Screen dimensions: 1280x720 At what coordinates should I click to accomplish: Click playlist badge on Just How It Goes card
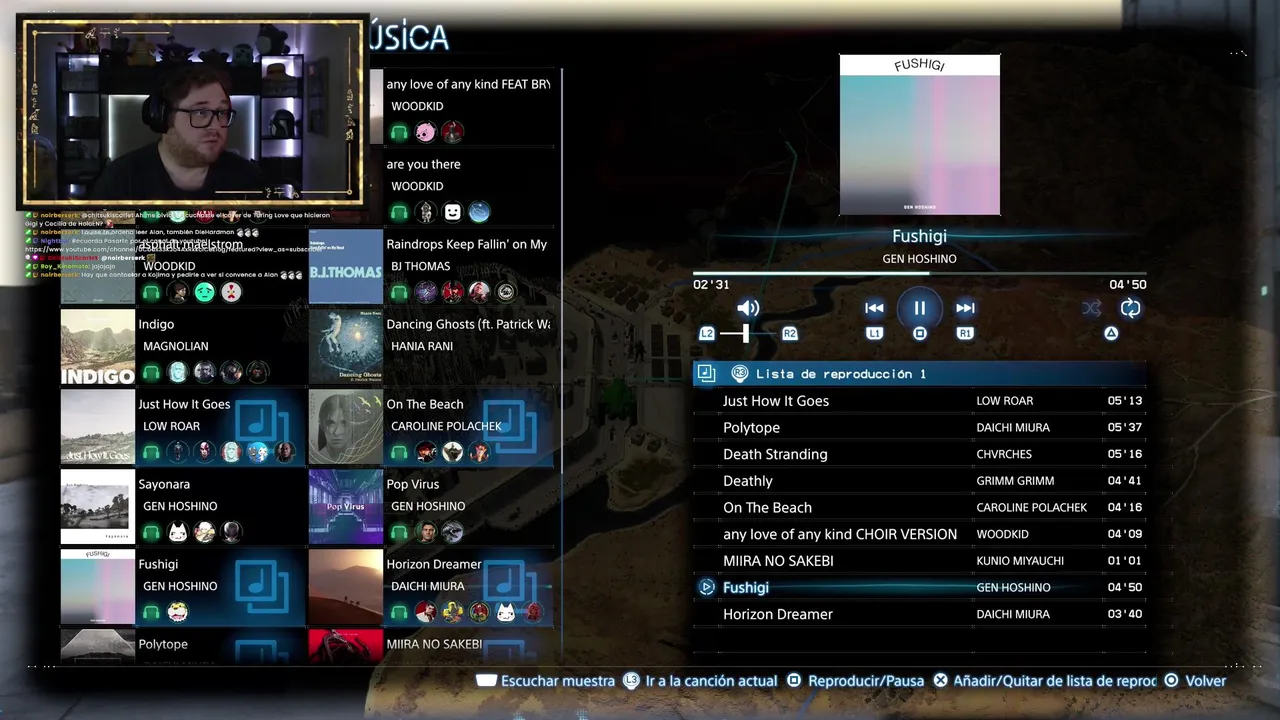tap(262, 427)
